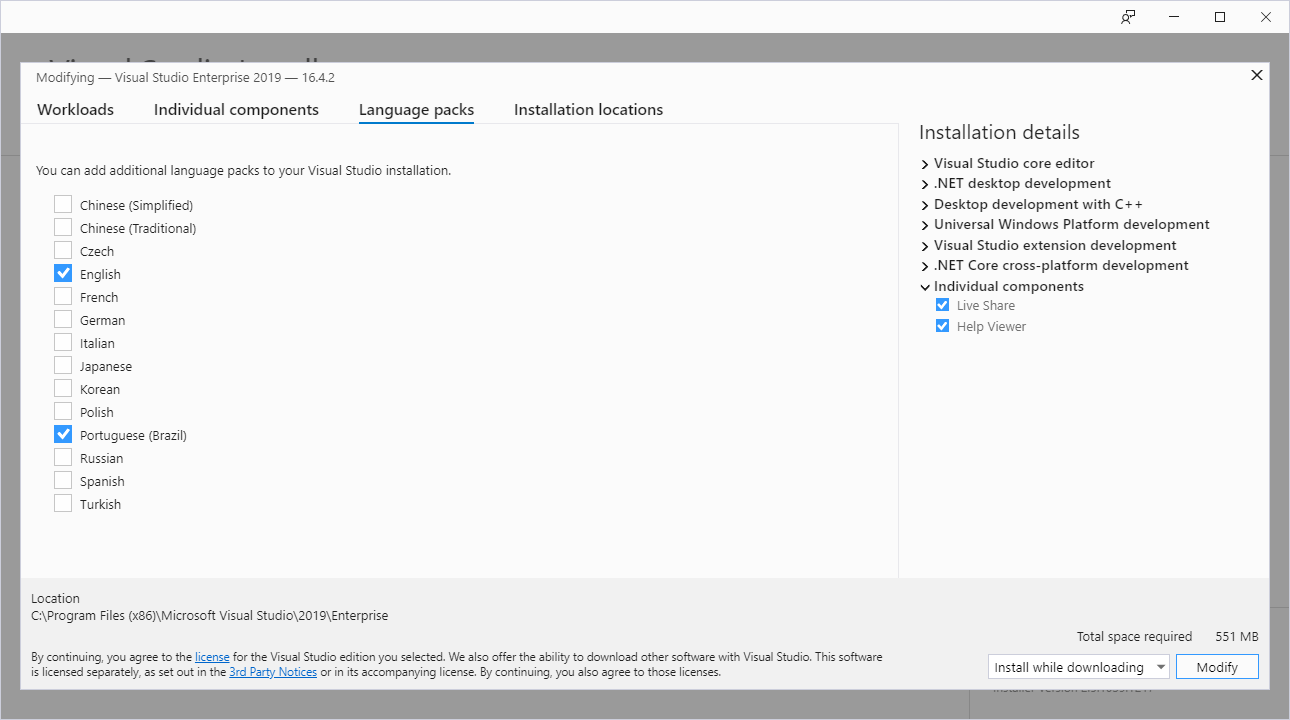Check the Chinese (Traditional) language pack
Image resolution: width=1290 pixels, height=720 pixels.
(x=63, y=227)
